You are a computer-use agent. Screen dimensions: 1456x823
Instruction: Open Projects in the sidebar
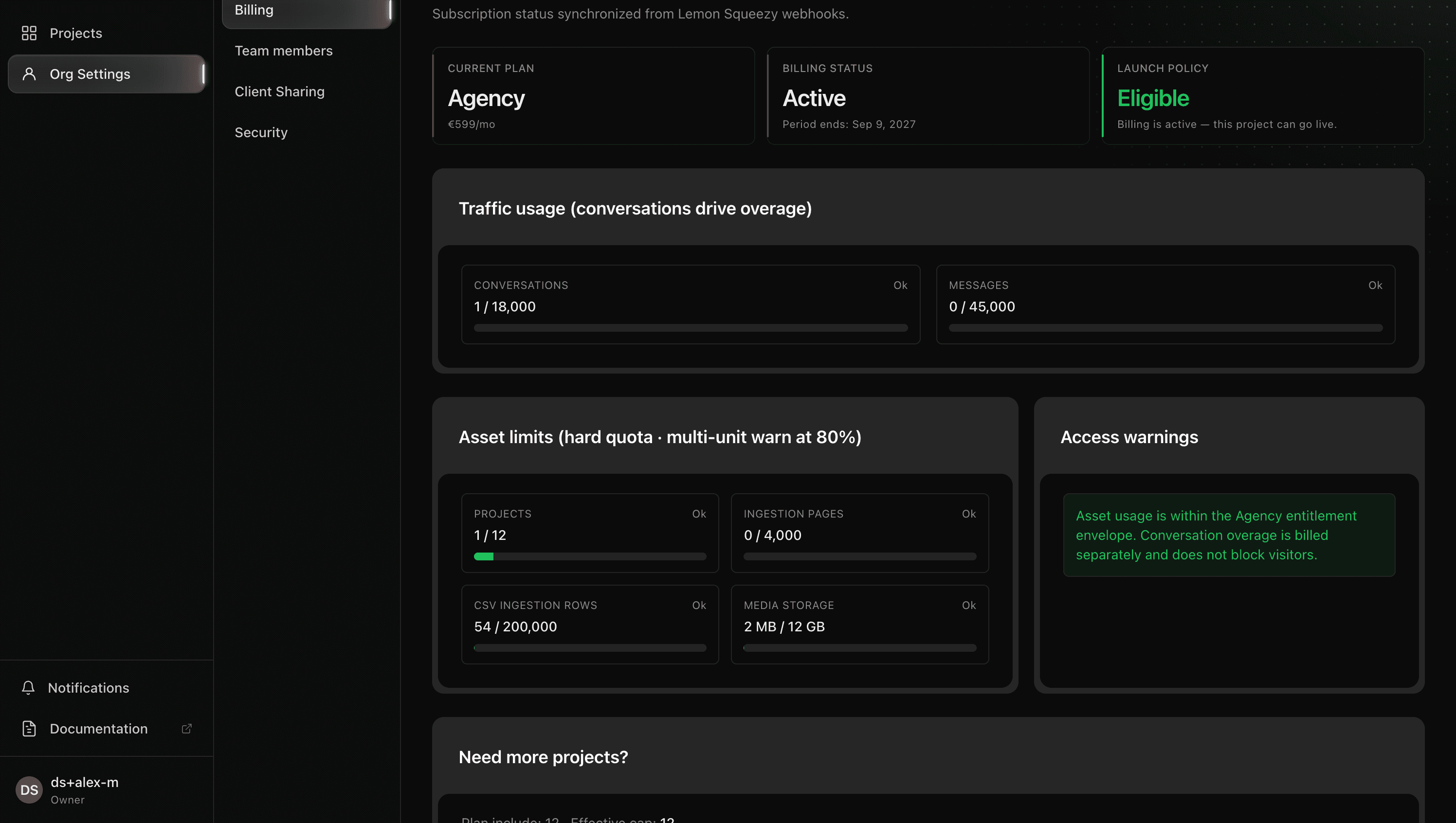tap(107, 34)
